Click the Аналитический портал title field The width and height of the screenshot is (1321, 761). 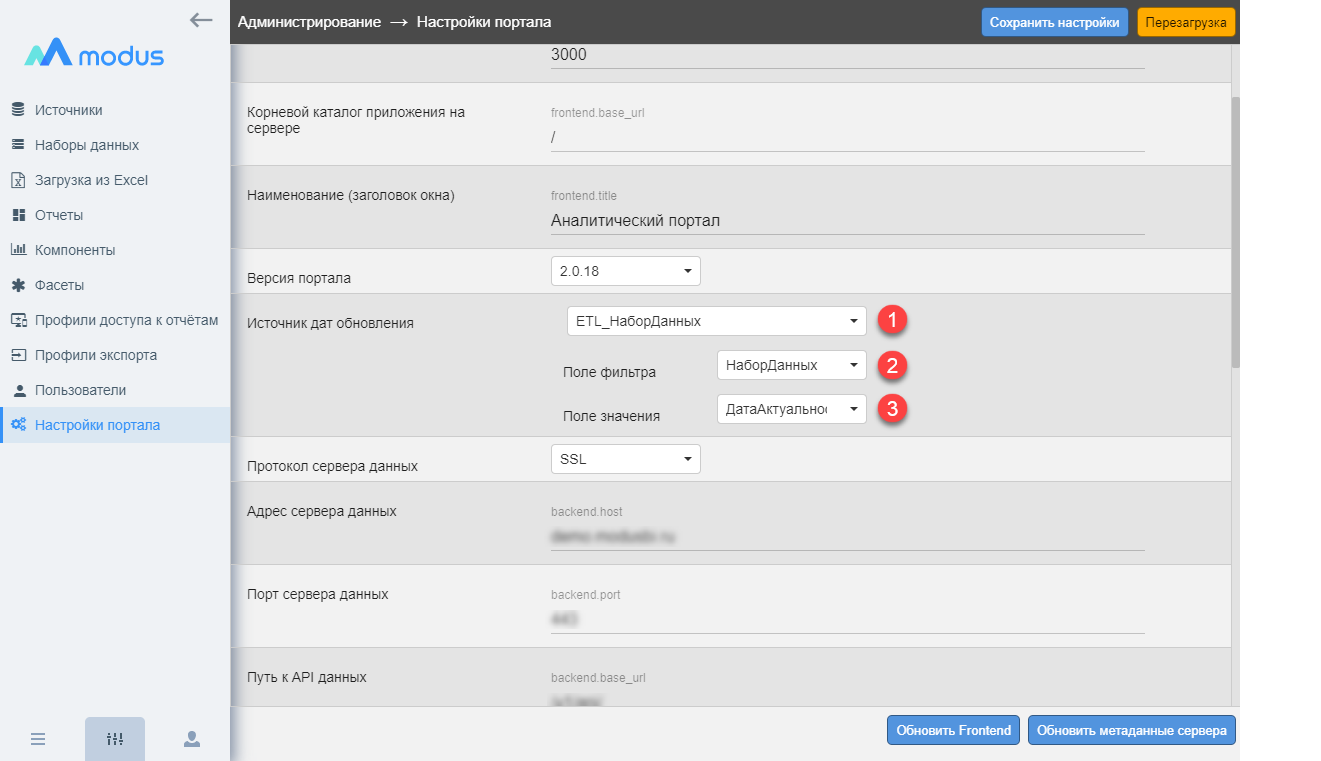tap(846, 221)
